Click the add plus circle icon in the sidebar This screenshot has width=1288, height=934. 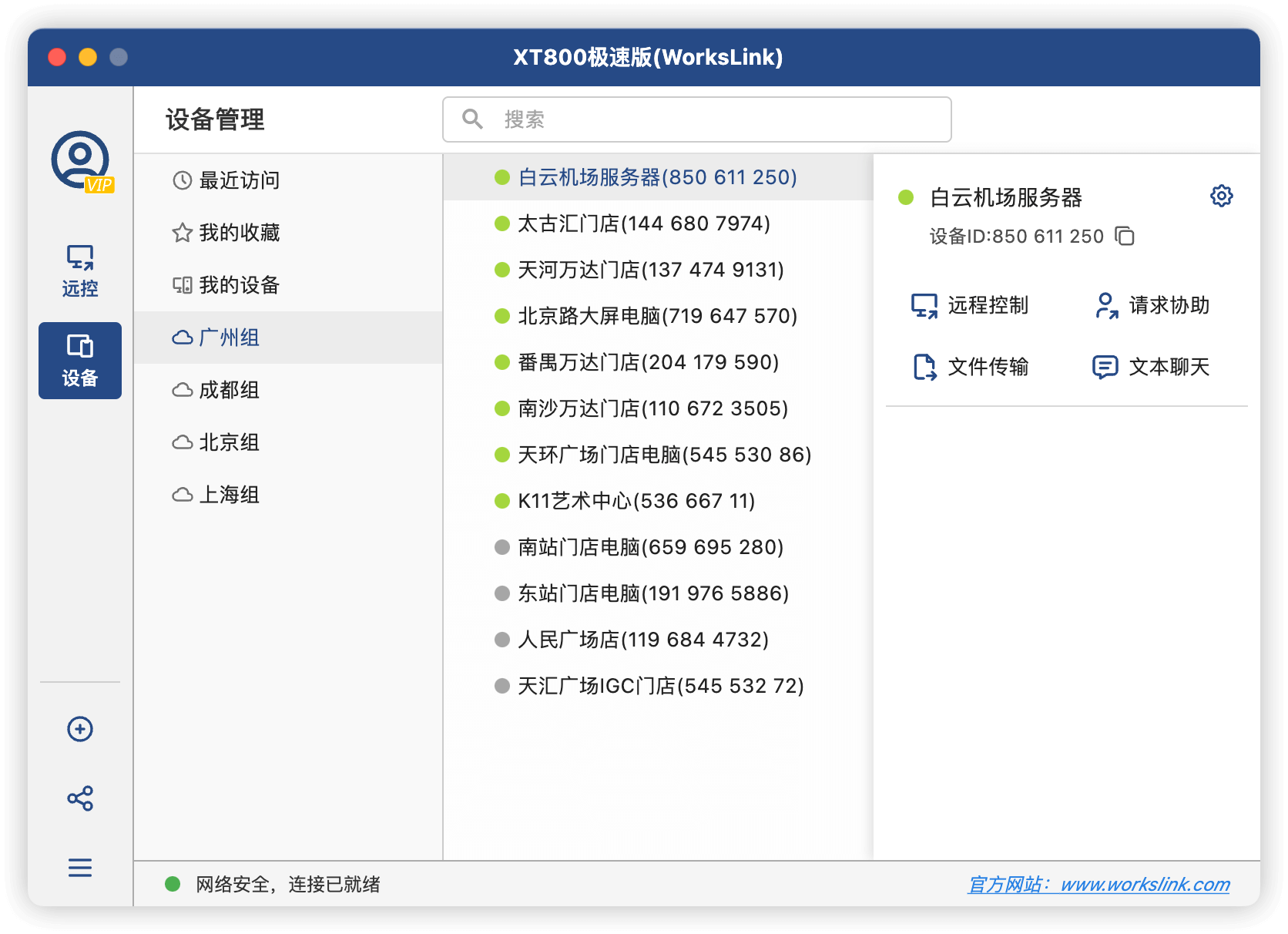tap(80, 729)
